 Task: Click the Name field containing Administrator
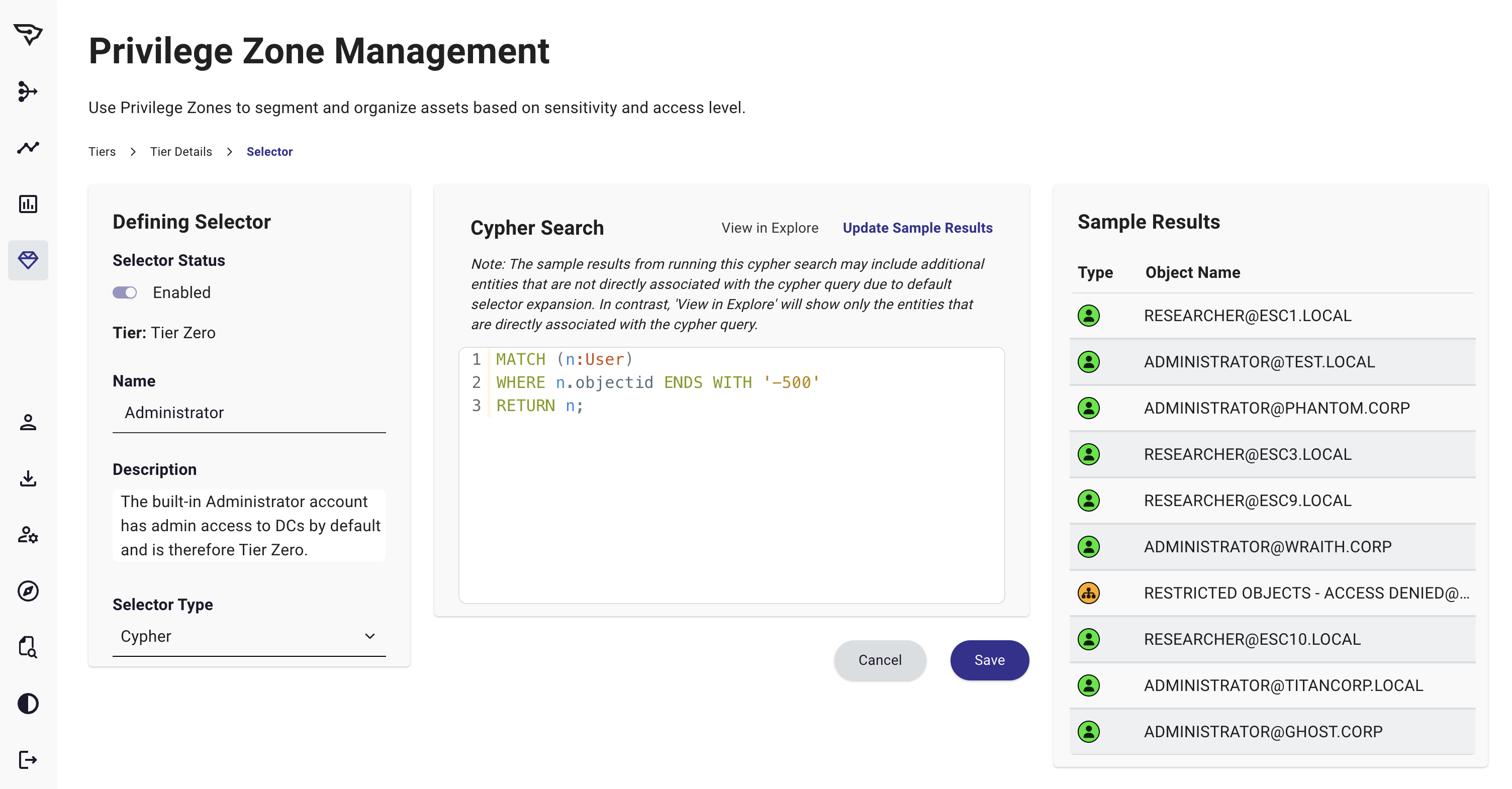(249, 413)
